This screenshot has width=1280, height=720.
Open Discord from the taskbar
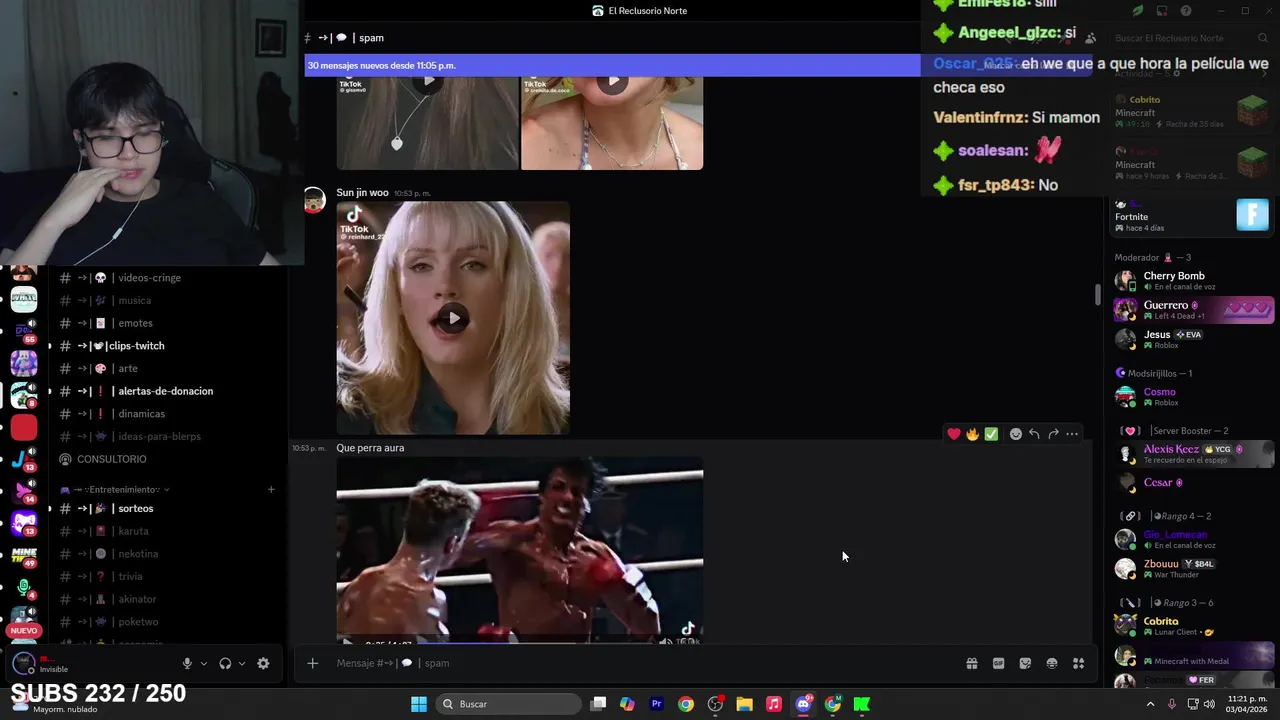coord(803,704)
